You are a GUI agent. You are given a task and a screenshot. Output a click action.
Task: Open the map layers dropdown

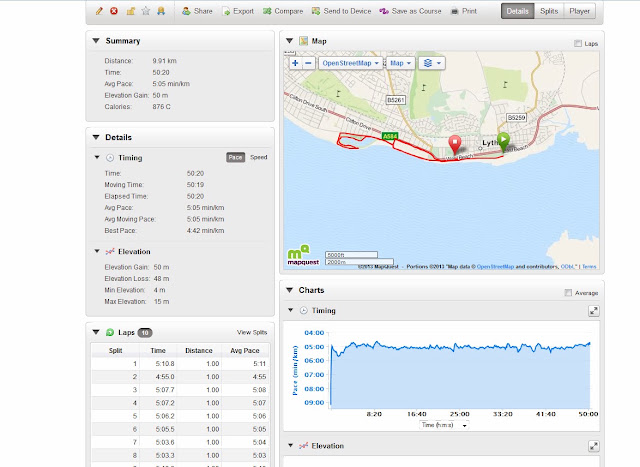pos(432,63)
